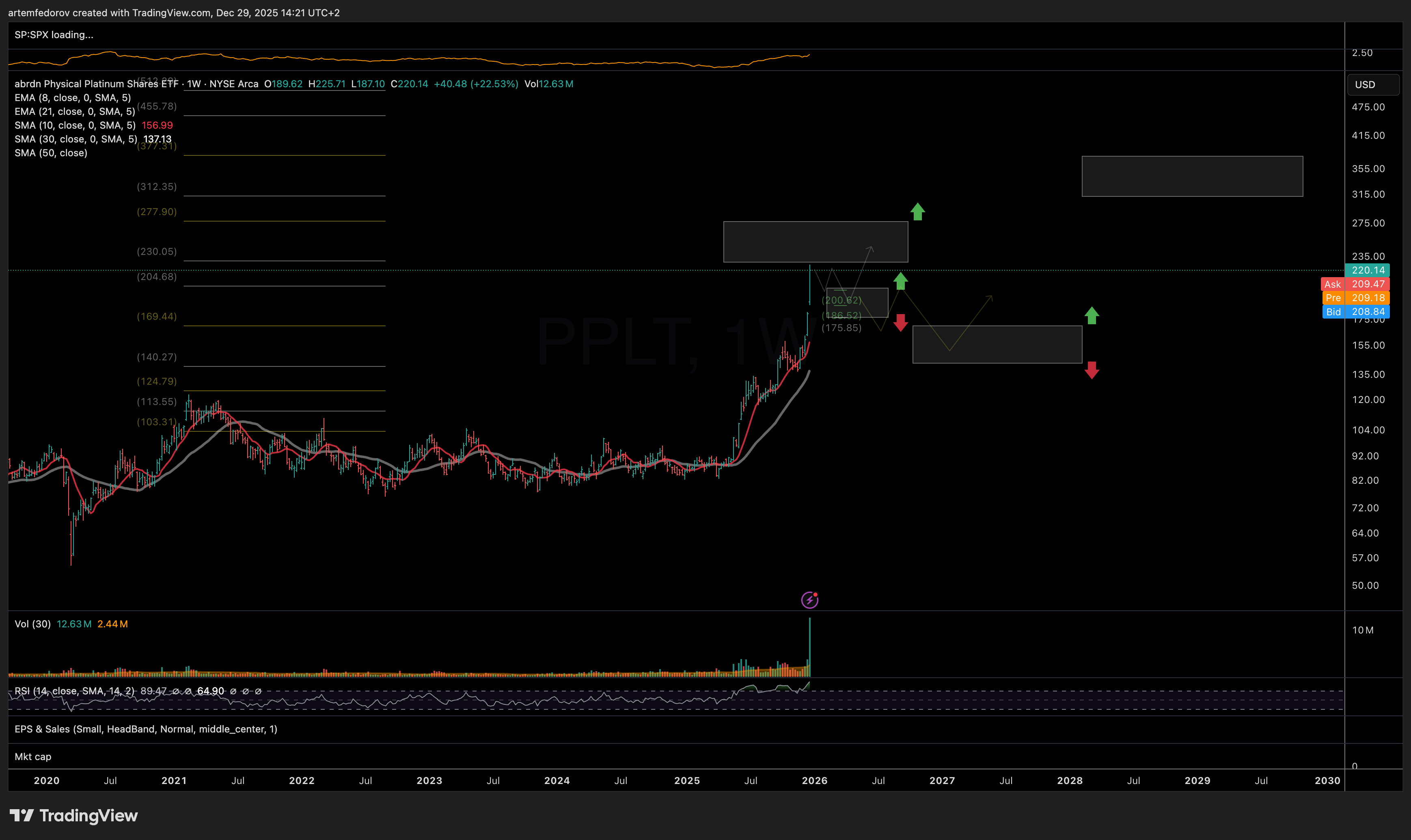Click the 2026 label on time axis
This screenshot has height=840, width=1411.
pyautogui.click(x=815, y=781)
